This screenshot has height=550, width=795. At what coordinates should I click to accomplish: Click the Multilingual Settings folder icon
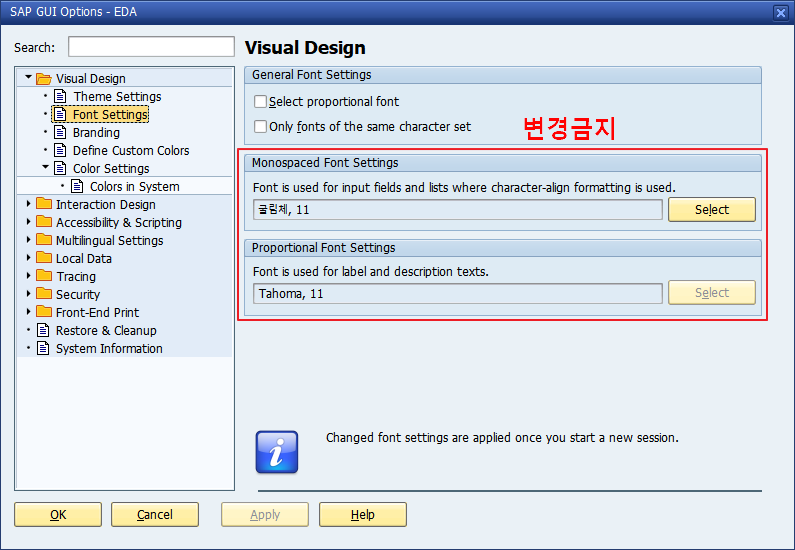tap(44, 240)
